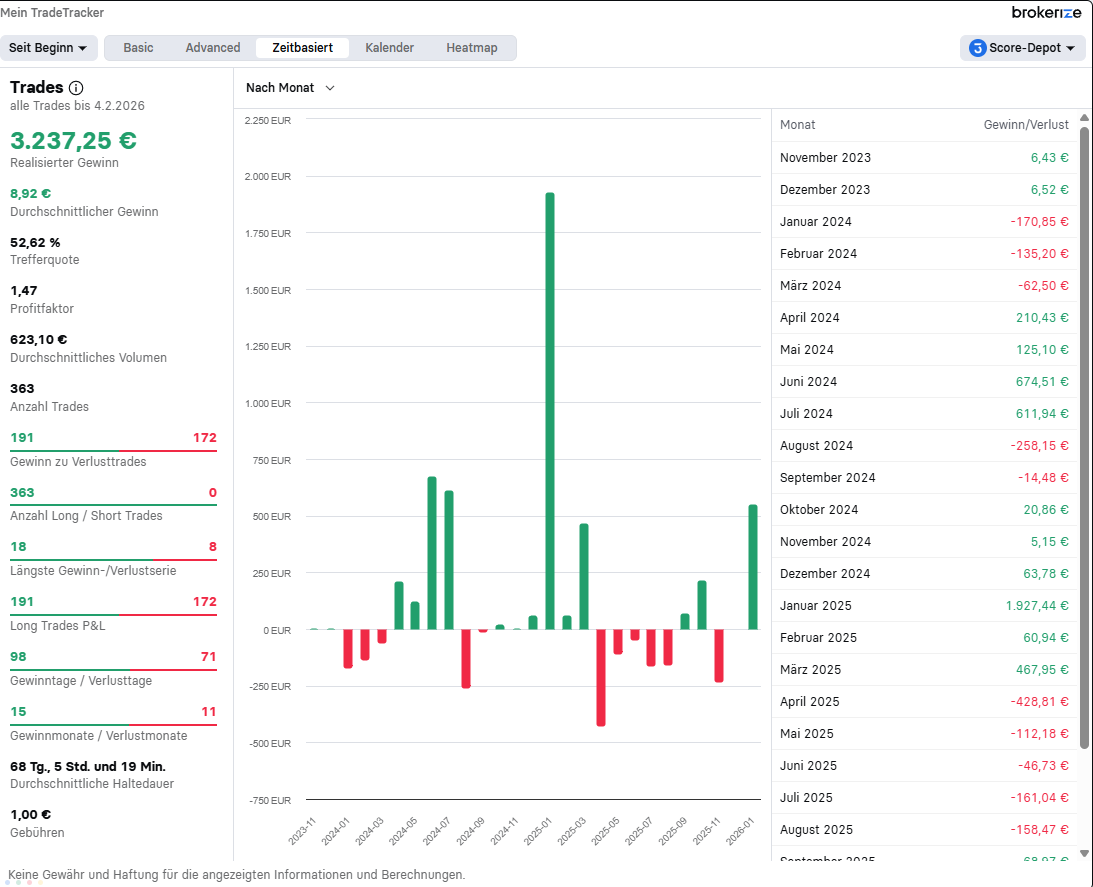Image resolution: width=1093 pixels, height=887 pixels.
Task: Click the largest red loss bar in chart
Action: point(601,677)
